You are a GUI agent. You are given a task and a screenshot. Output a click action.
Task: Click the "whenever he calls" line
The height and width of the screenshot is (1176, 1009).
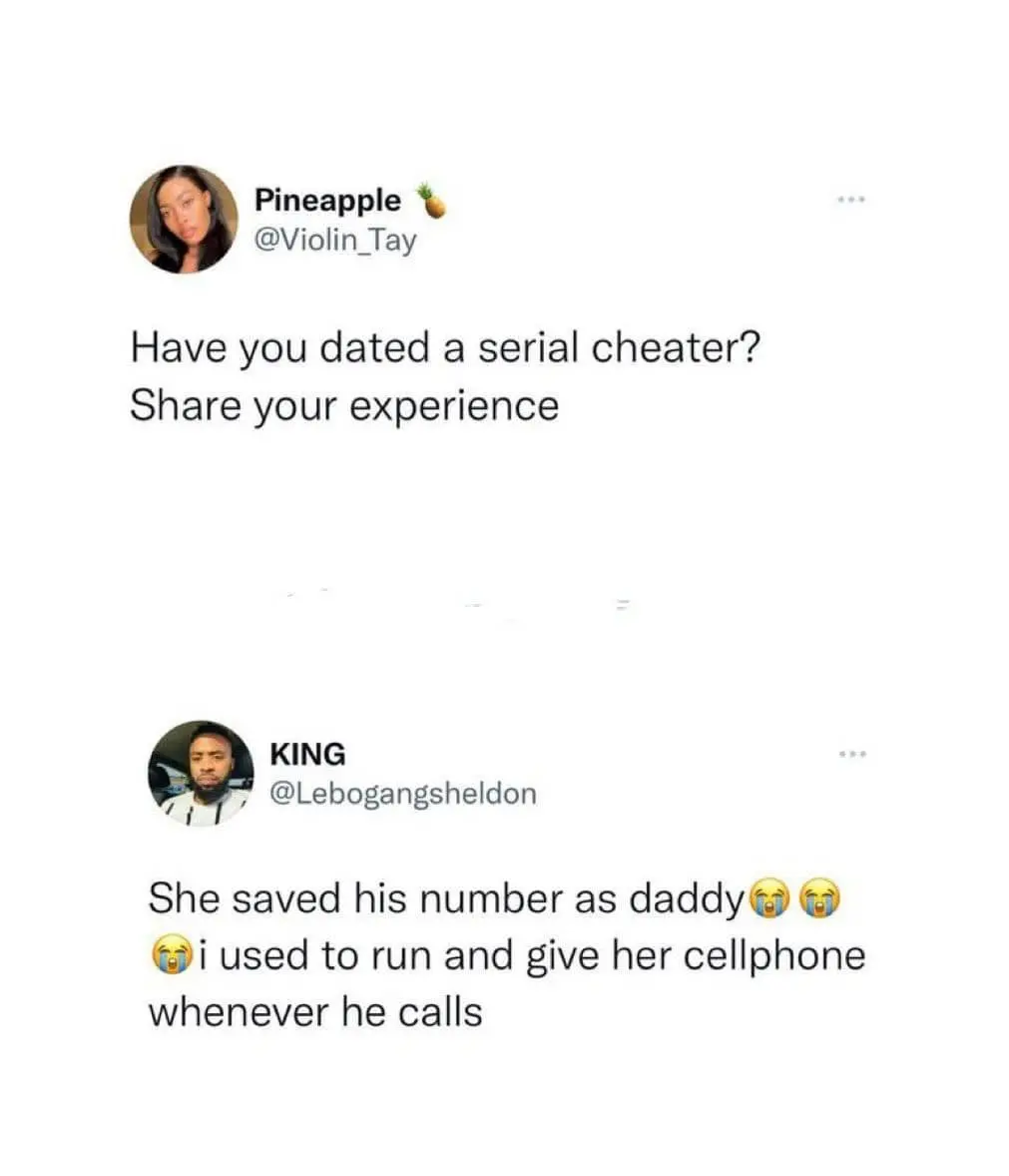[315, 1011]
